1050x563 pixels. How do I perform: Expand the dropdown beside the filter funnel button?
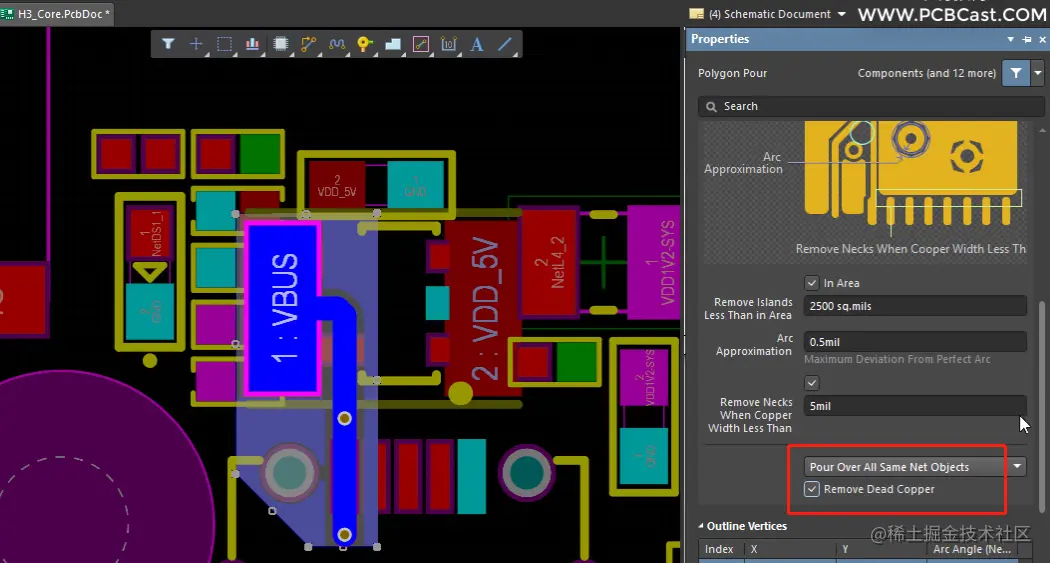1038,73
